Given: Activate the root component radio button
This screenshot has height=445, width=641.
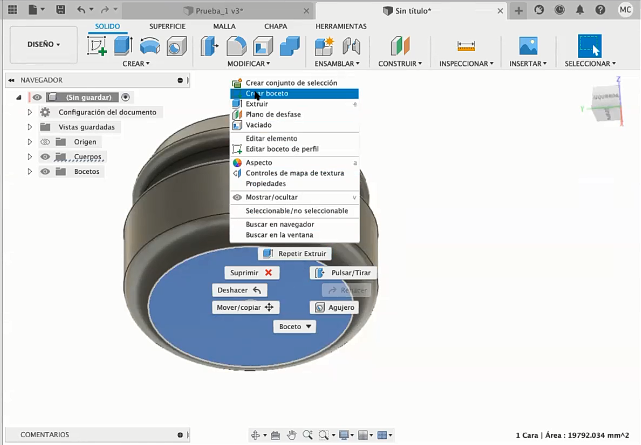Looking at the screenshot, I should click(126, 97).
